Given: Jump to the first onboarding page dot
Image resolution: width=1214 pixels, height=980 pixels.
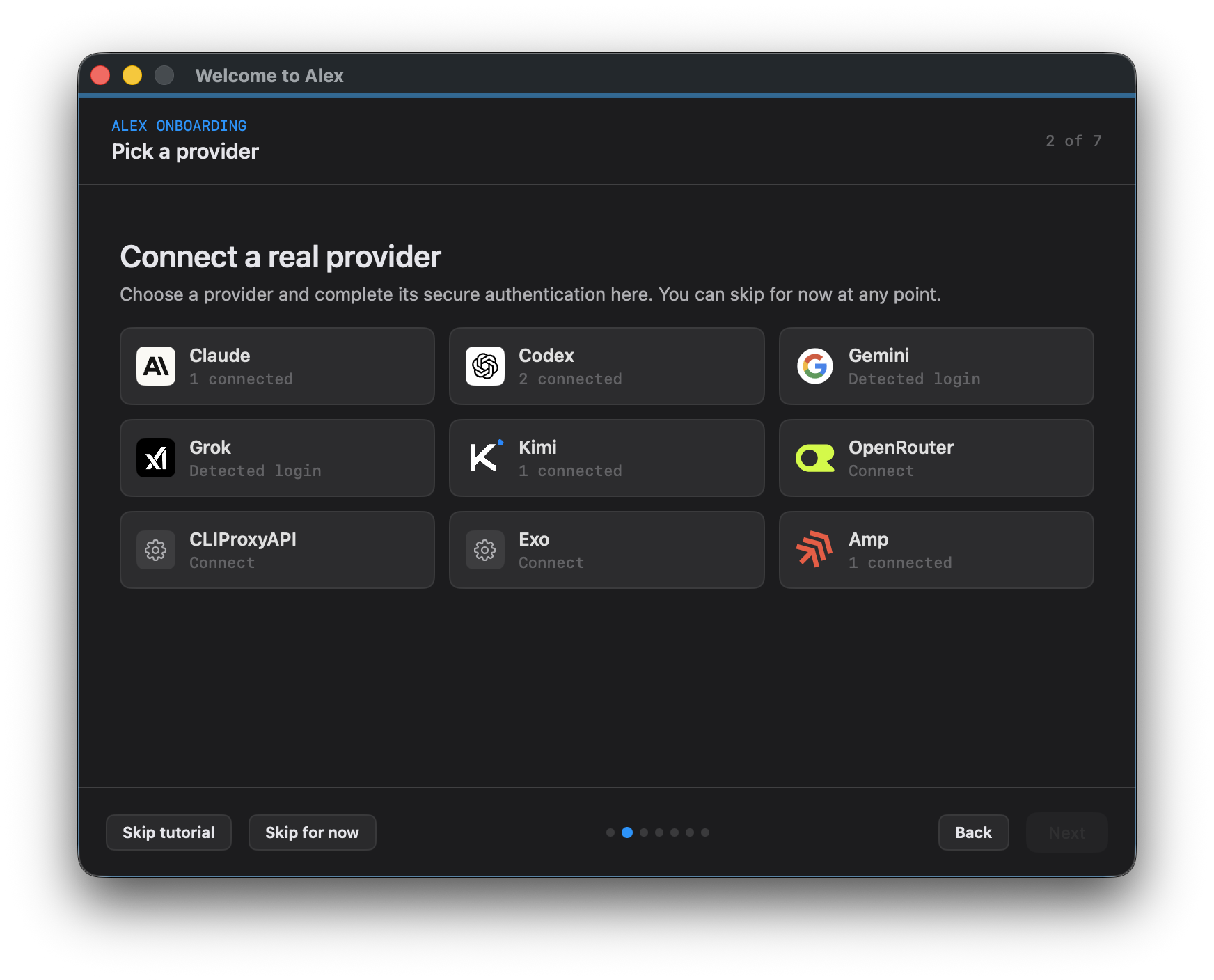Looking at the screenshot, I should click(x=610, y=832).
